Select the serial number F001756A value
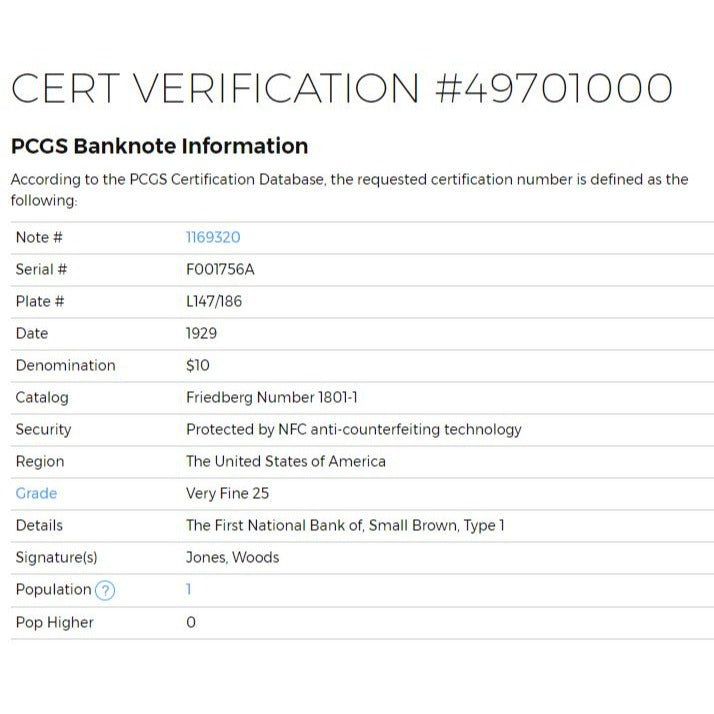714x714 pixels. point(220,269)
